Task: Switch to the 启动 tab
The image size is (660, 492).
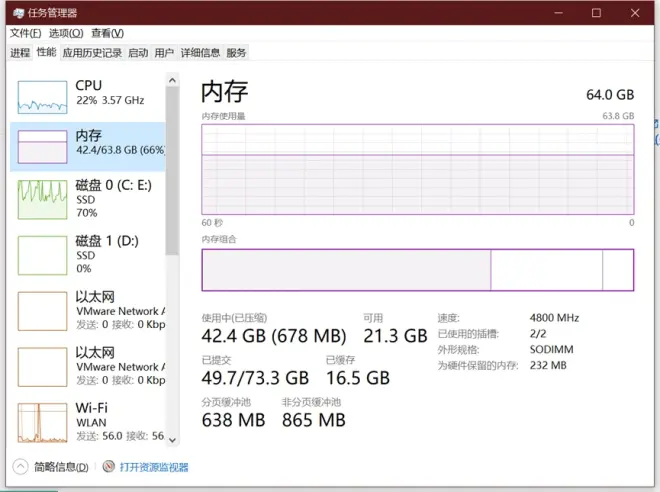Action: pyautogui.click(x=138, y=53)
